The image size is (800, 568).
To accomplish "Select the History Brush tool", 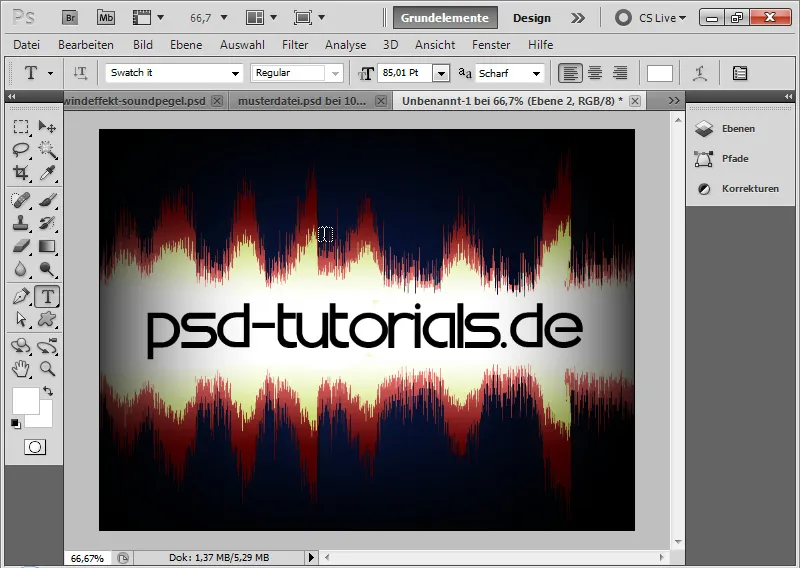I will pyautogui.click(x=47, y=223).
